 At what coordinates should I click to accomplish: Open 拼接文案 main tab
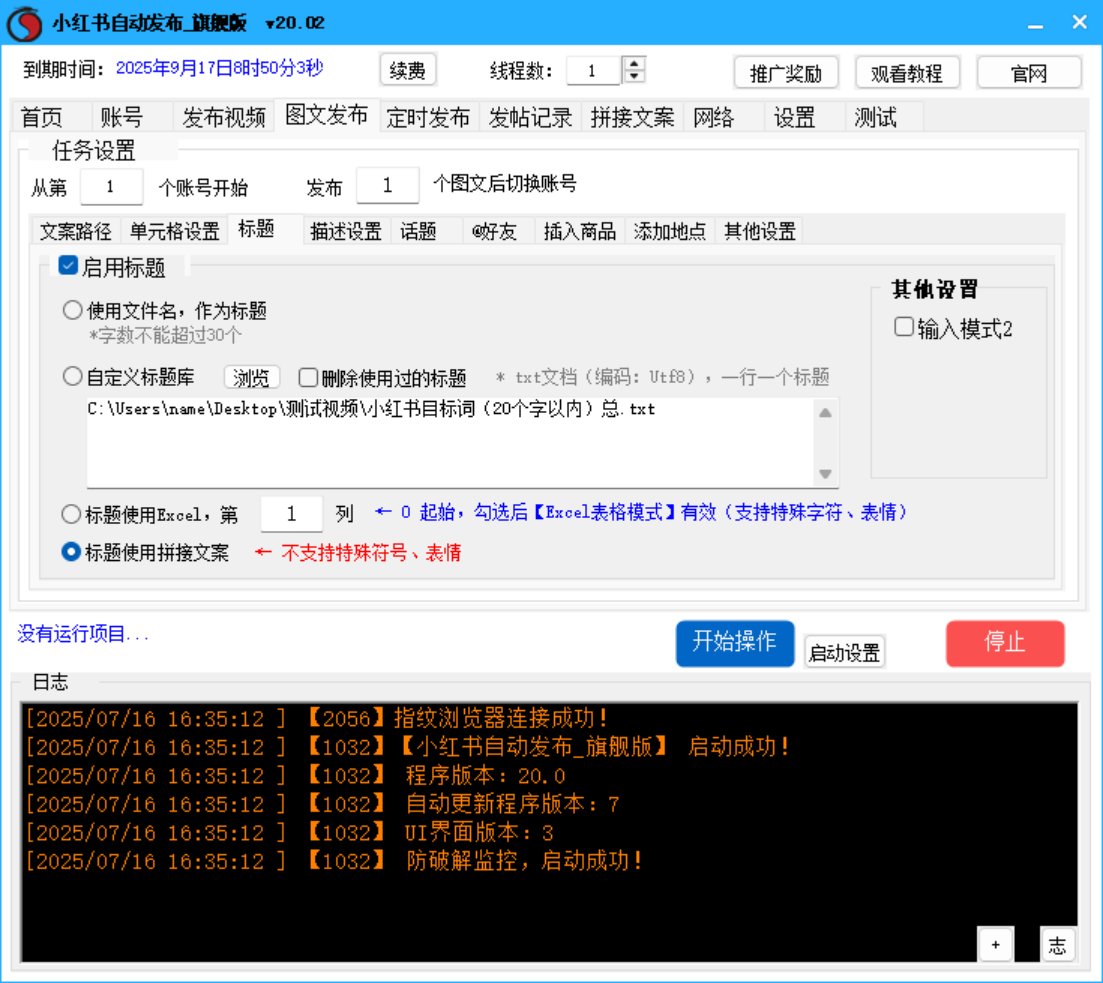[x=632, y=117]
